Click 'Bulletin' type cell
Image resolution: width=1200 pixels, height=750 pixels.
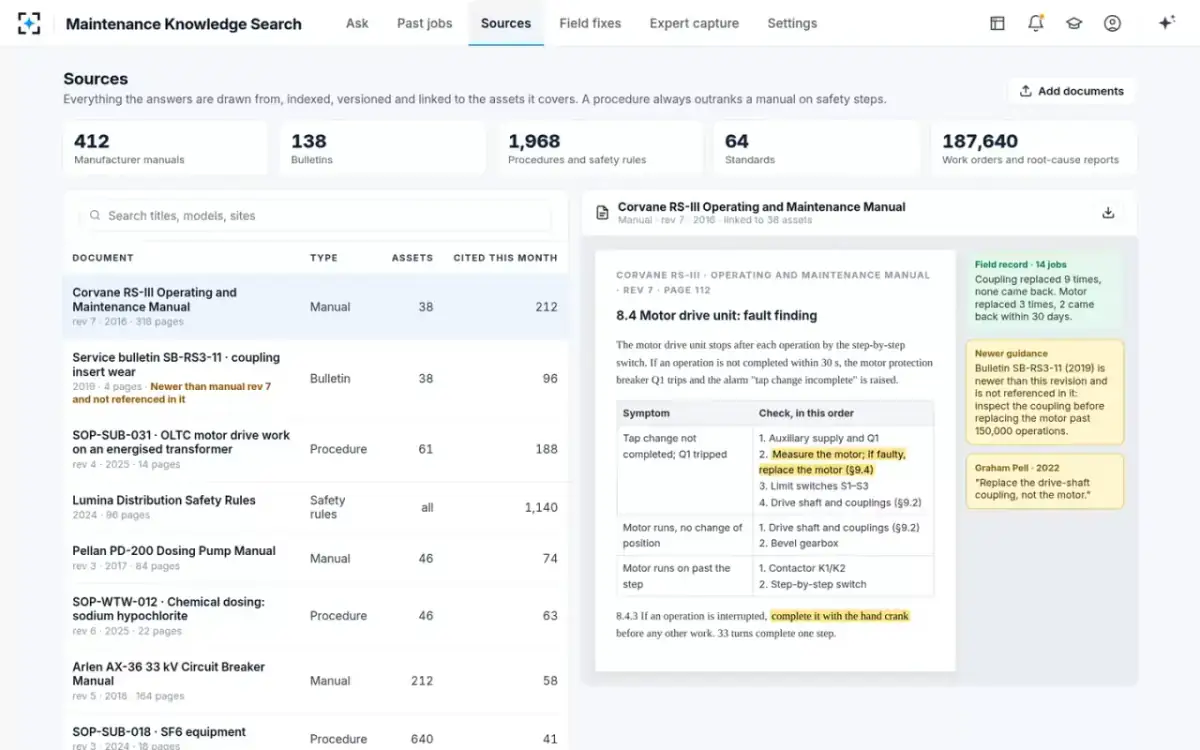click(x=330, y=379)
